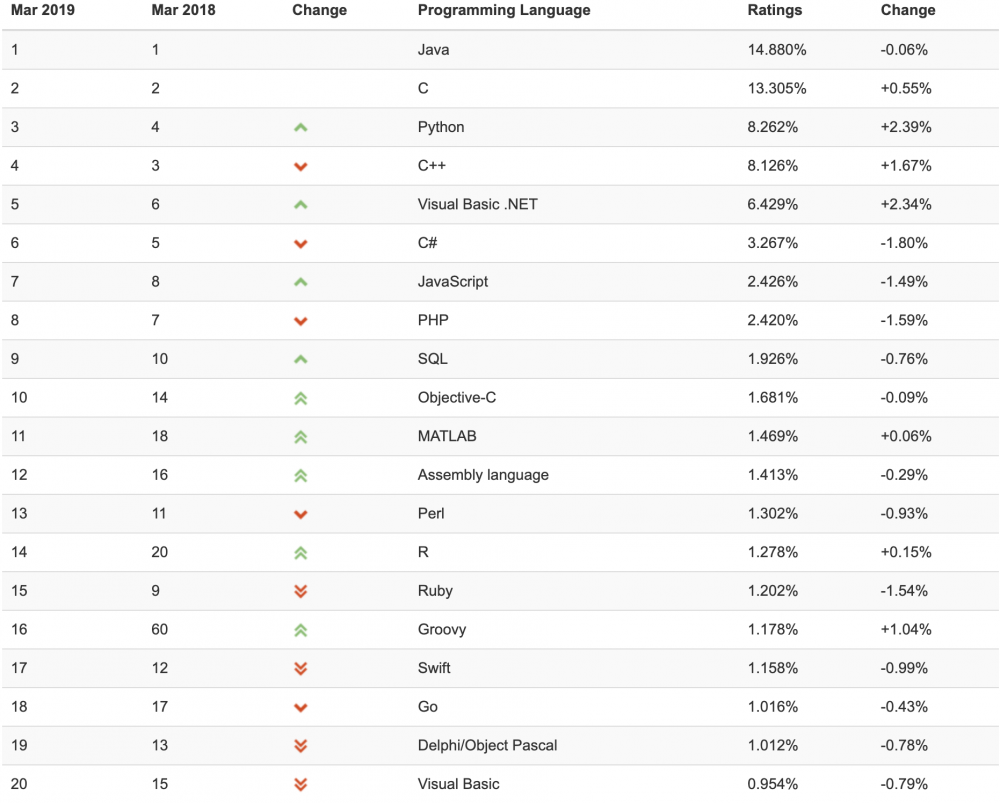Click the Mar 2019 column header

(44, 10)
